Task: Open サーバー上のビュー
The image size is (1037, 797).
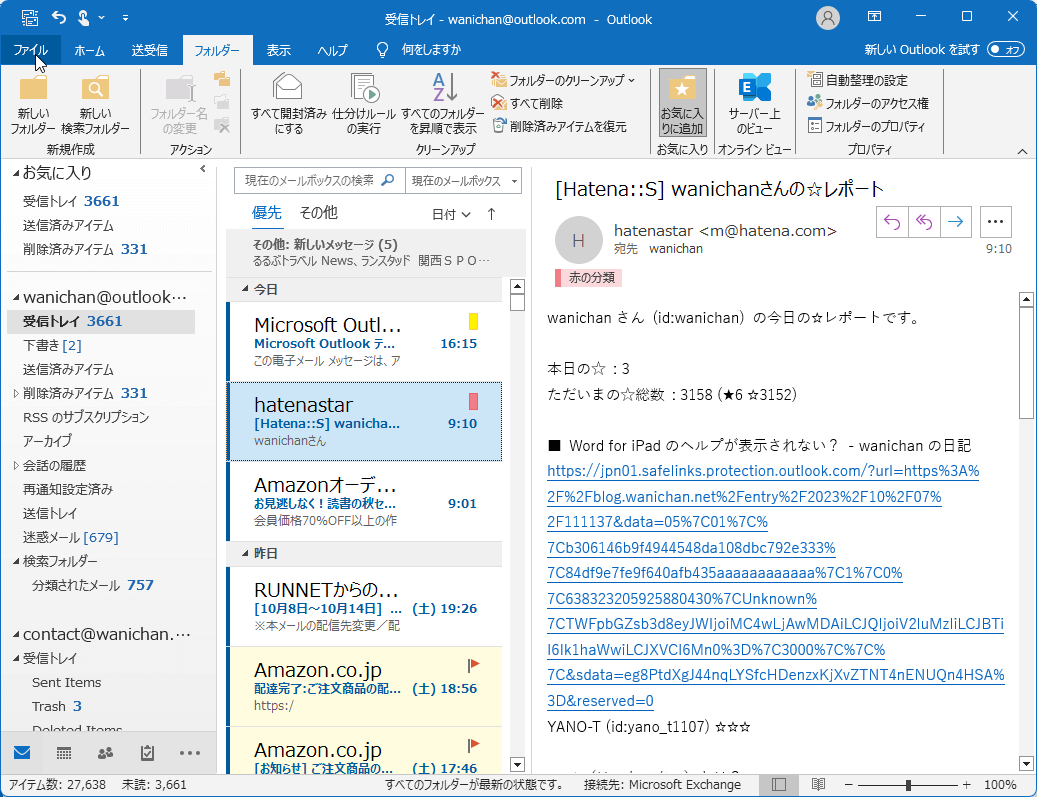Action: (755, 105)
